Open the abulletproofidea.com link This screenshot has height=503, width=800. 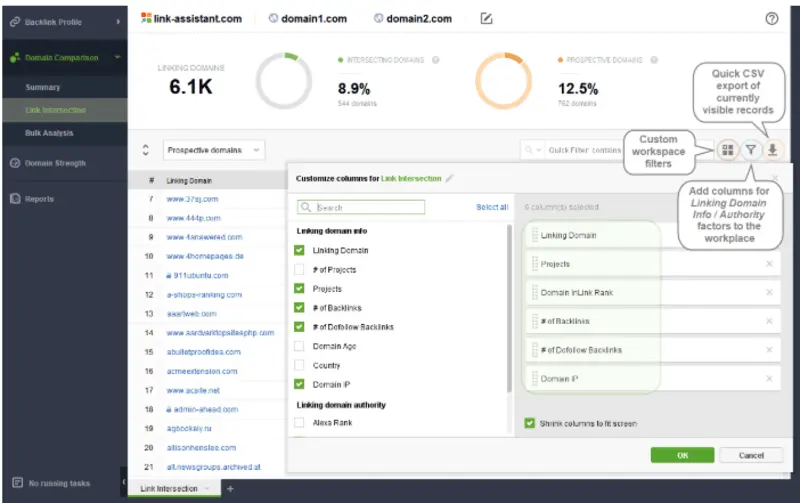[204, 352]
